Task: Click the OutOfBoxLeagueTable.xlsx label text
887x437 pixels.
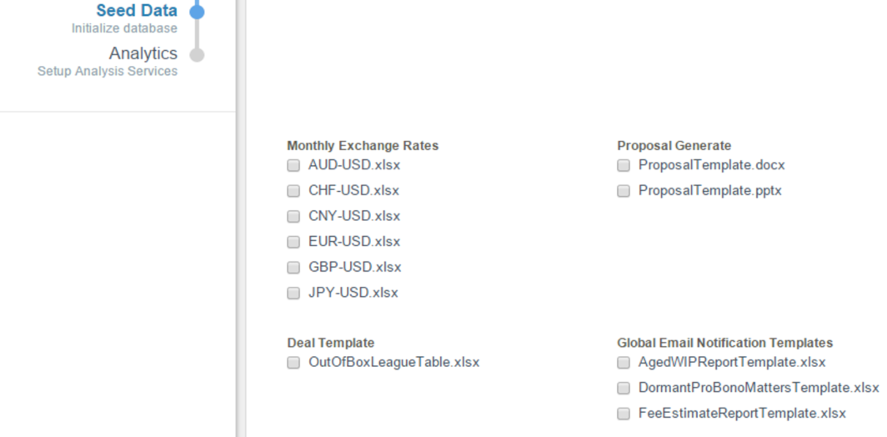Action: [393, 362]
